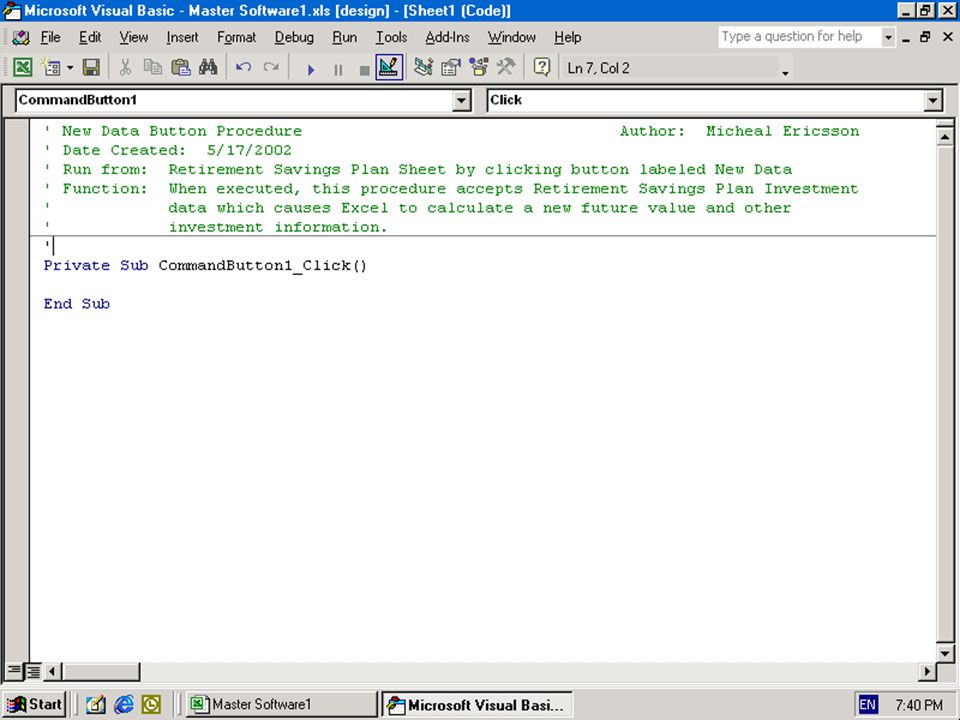Open the Insert UserForm dropdown arrow
This screenshot has width=960, height=720.
point(70,67)
